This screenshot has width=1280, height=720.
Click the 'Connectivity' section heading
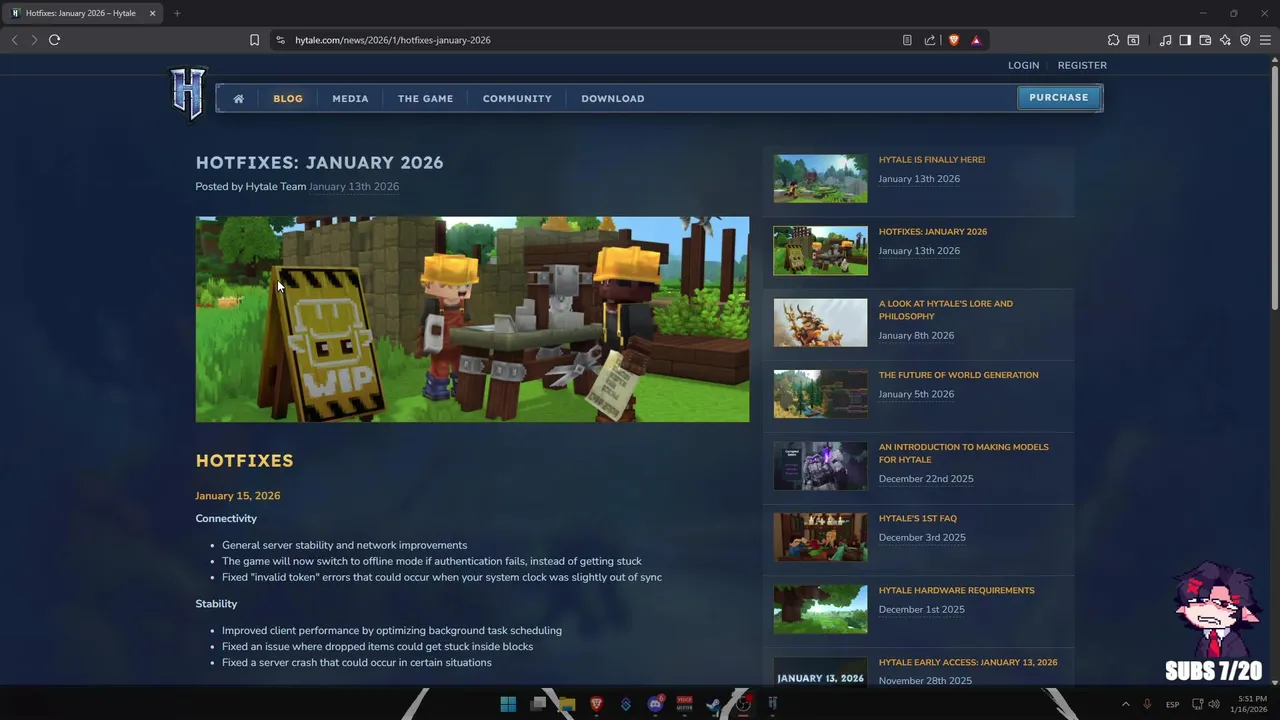point(226,518)
